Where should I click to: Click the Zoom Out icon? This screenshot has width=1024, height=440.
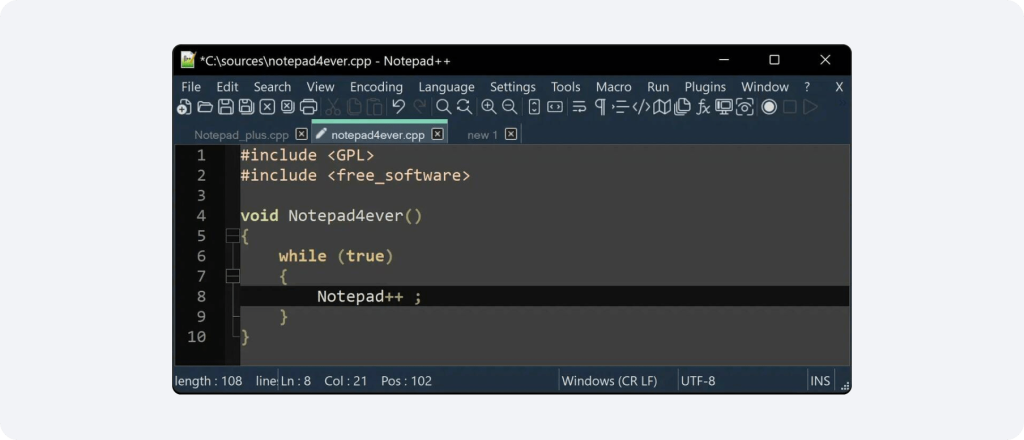click(509, 107)
